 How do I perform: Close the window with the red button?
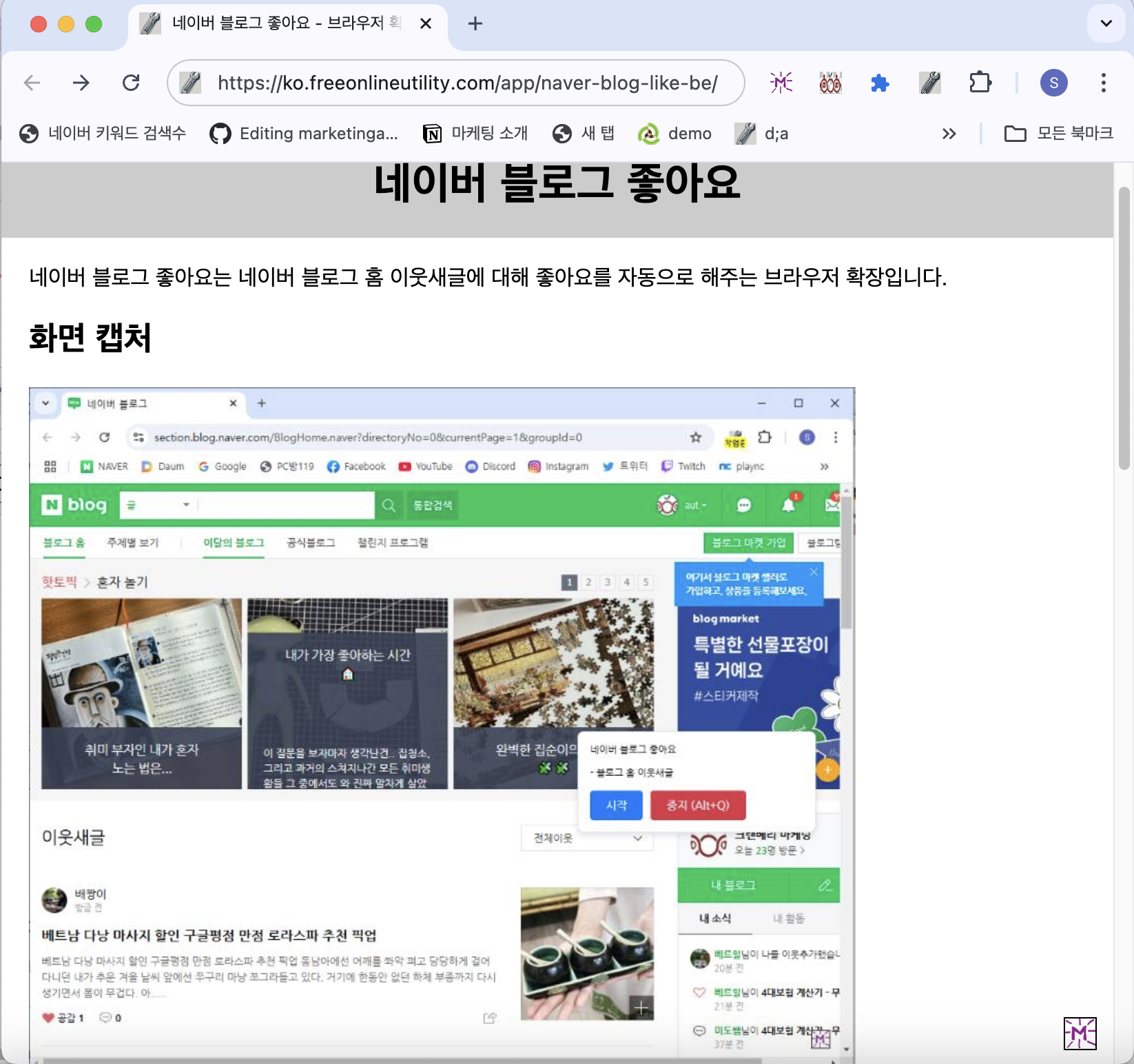(x=39, y=24)
